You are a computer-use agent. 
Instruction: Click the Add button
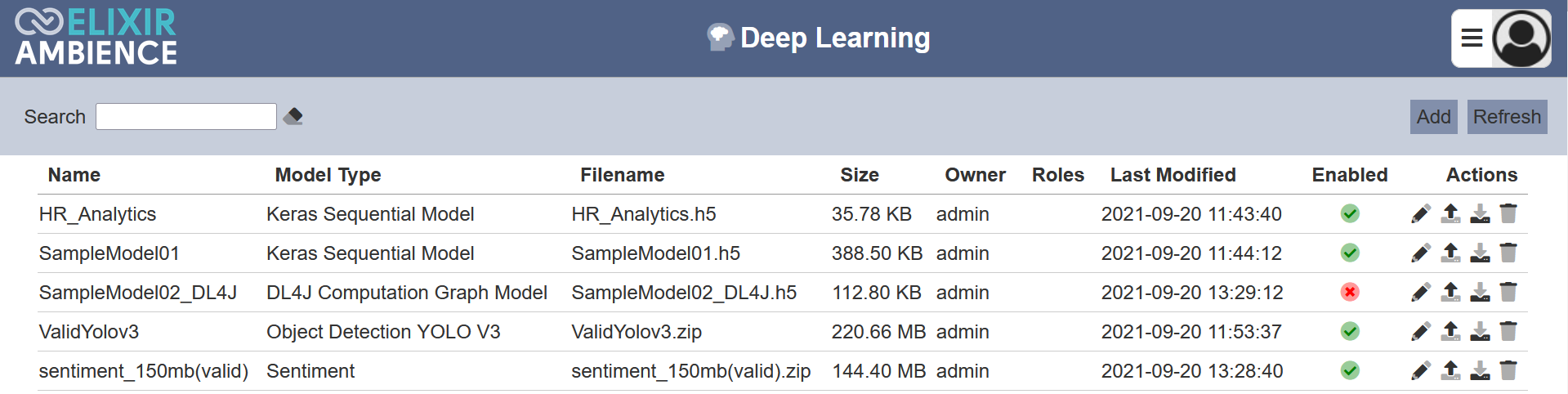[1434, 117]
